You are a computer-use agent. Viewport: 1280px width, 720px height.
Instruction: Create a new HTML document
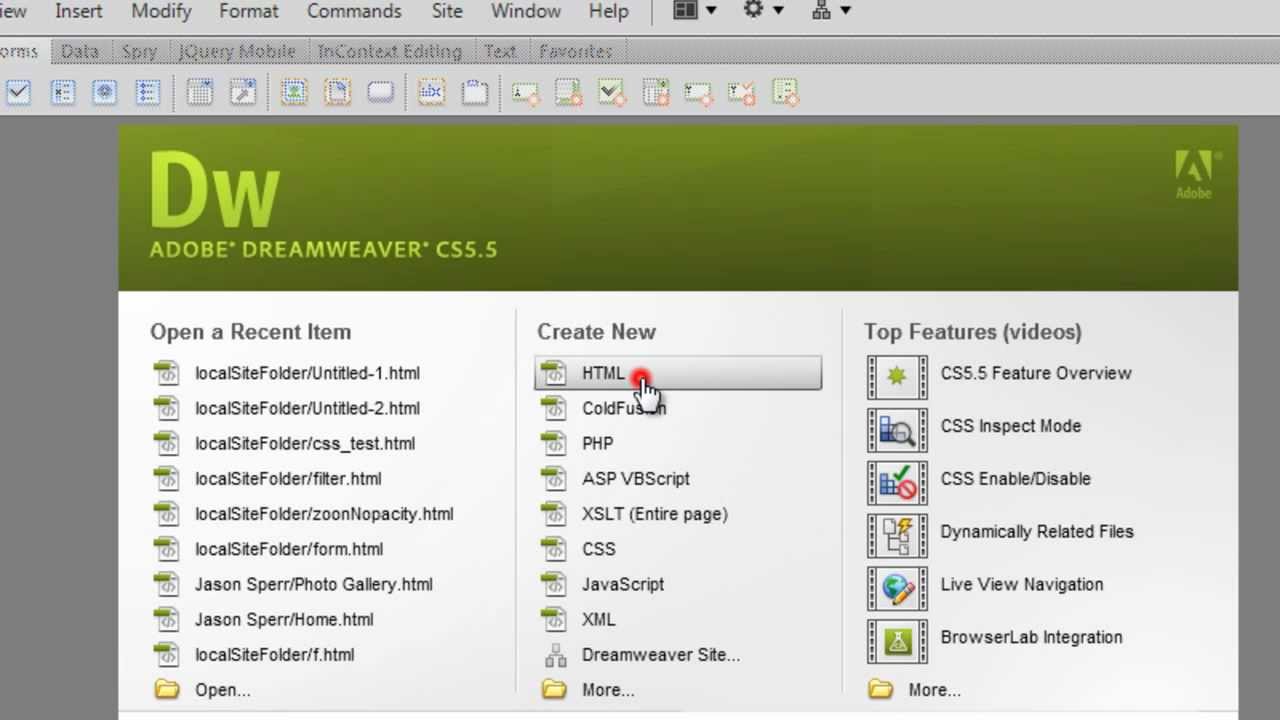tap(678, 373)
